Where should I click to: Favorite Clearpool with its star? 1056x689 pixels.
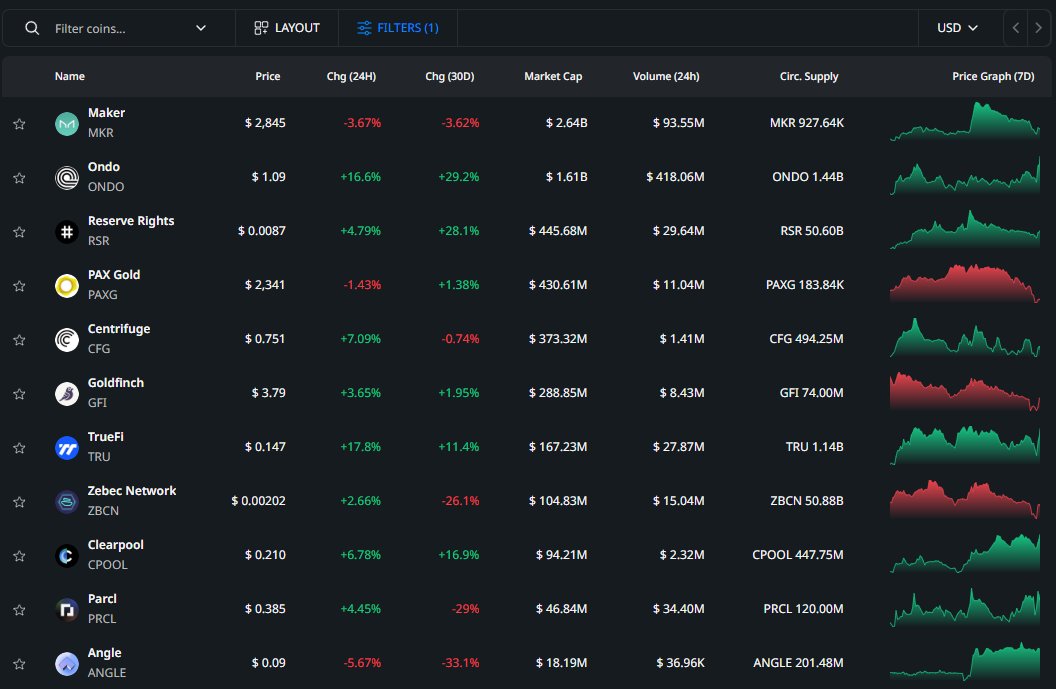pos(20,556)
